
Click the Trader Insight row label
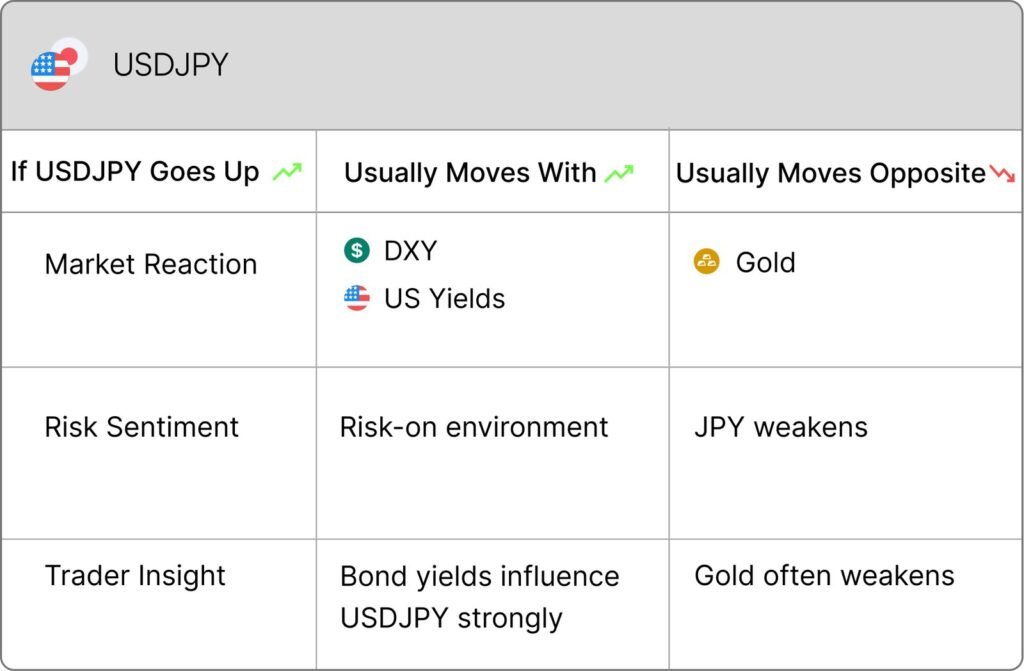tap(135, 576)
